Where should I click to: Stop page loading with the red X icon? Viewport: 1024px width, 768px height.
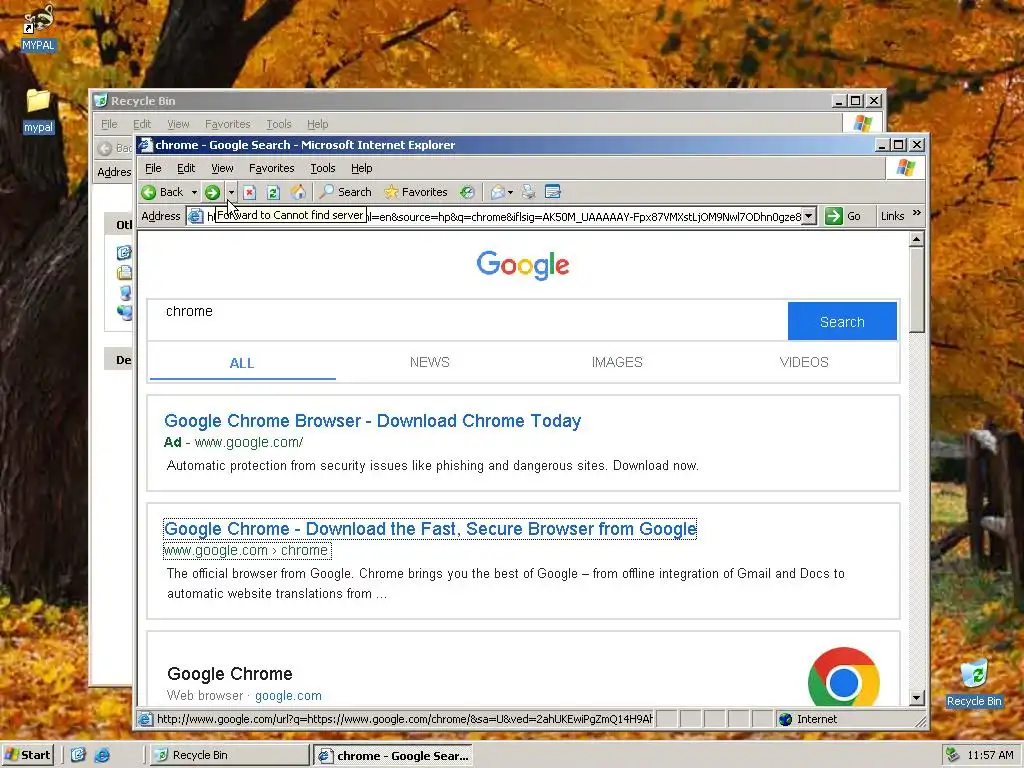point(249,192)
